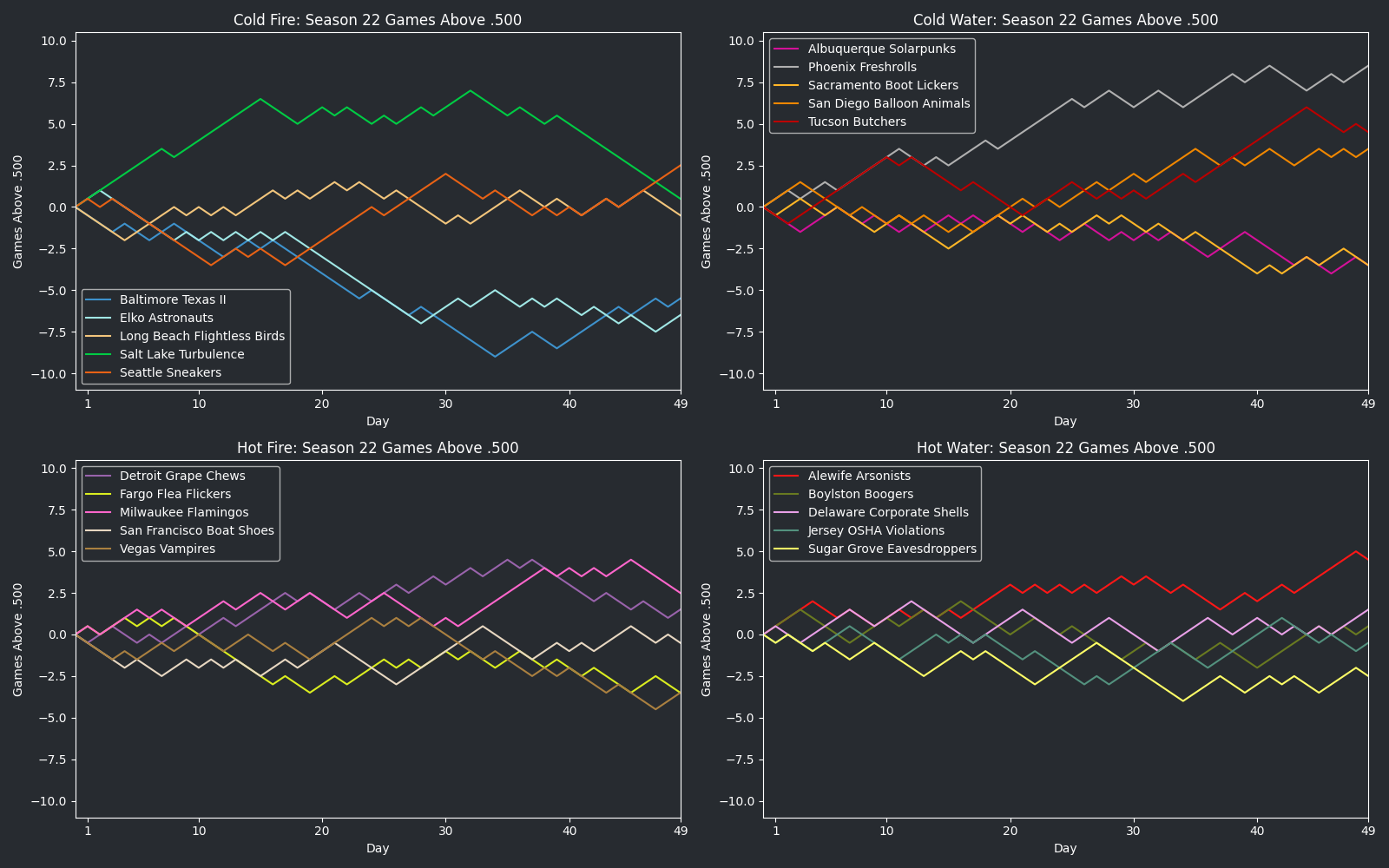Screen dimensions: 1389x868
Task: Click the Tucson Butchers legend label
Action: pos(857,122)
